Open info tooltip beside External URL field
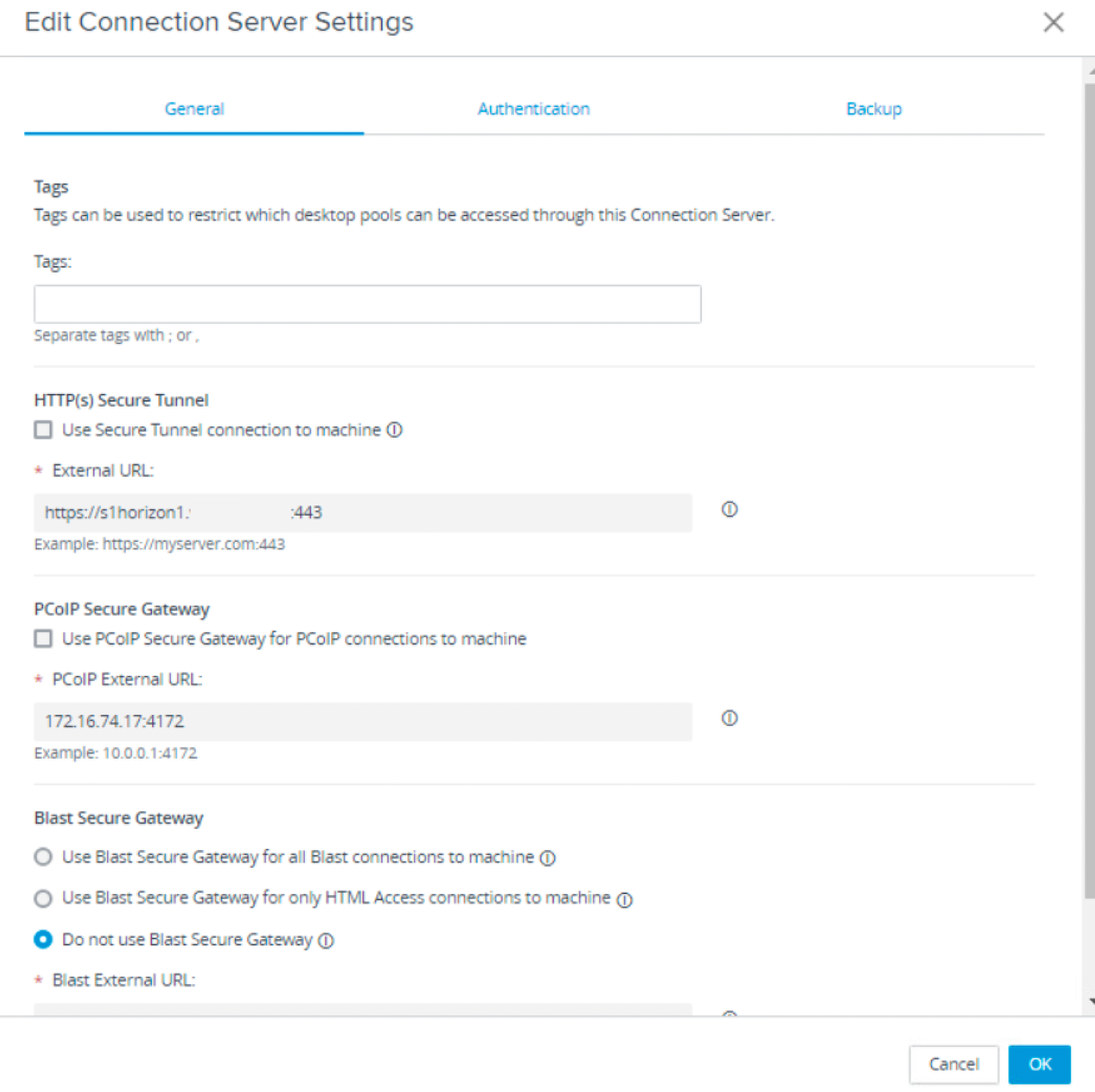Screen dimensions: 1095x1092 coord(728,509)
